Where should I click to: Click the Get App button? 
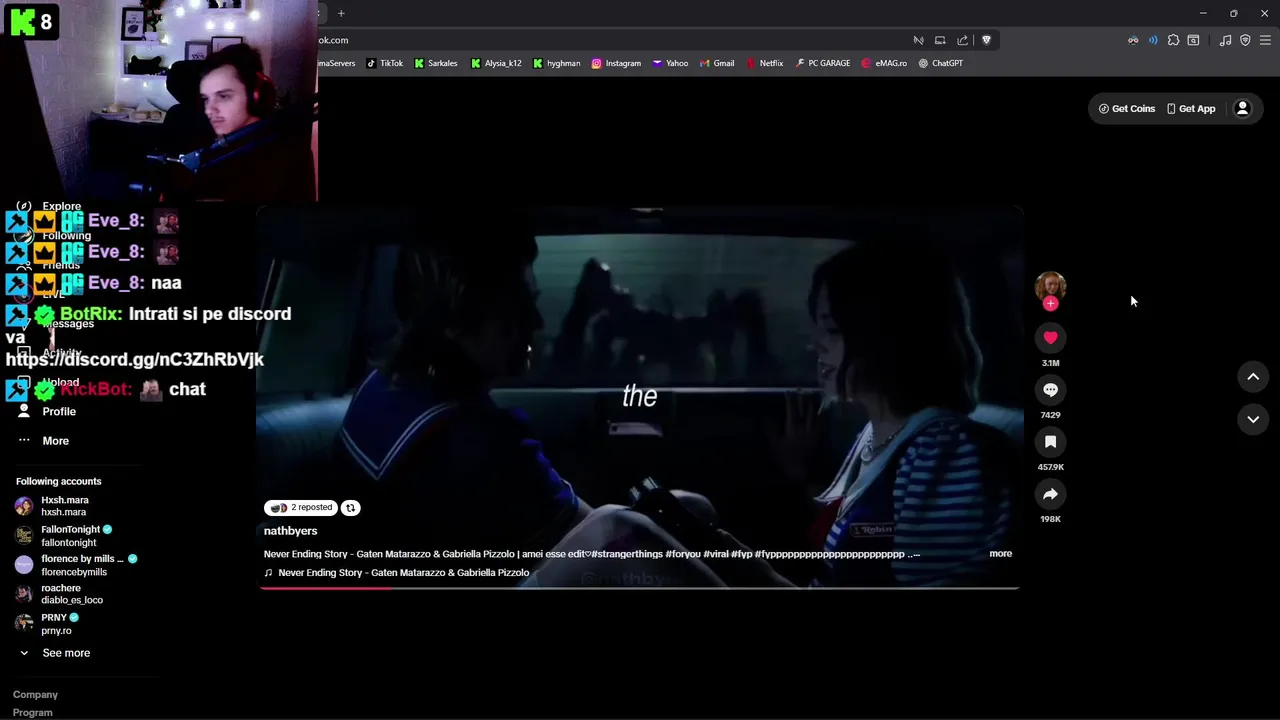click(1191, 109)
